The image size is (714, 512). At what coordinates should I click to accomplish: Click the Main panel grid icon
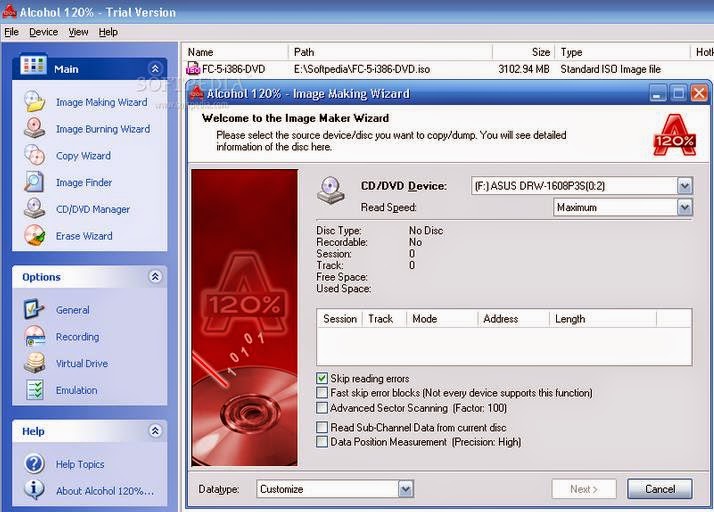33,66
